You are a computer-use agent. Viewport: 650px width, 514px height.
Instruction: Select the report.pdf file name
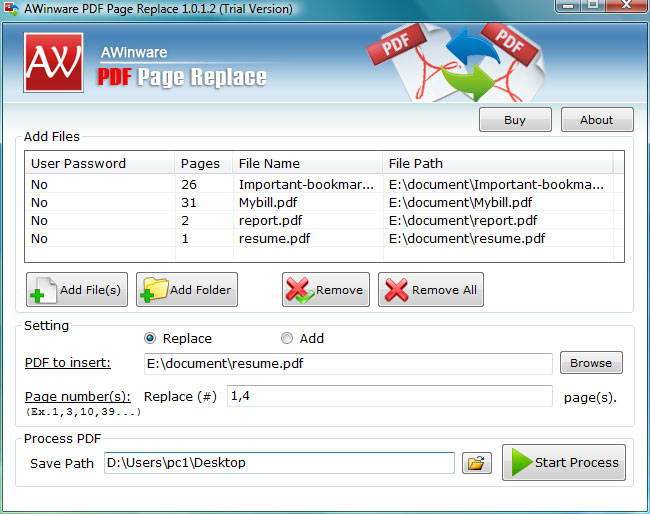coord(270,221)
